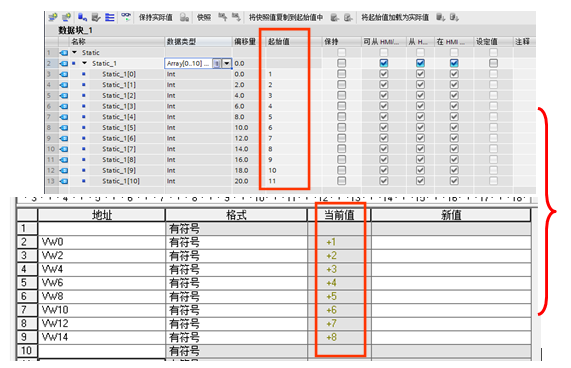Click the tag icon in Static row

64,53
